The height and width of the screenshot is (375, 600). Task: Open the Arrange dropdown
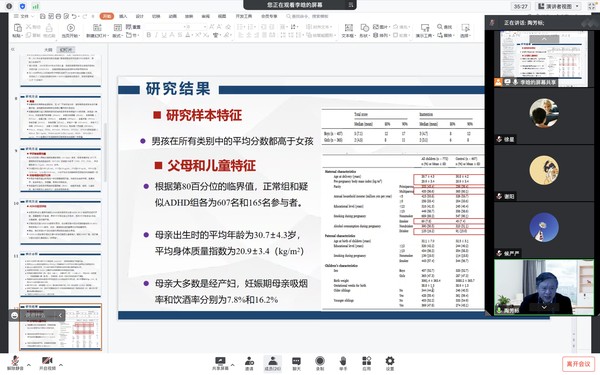click(x=381, y=35)
